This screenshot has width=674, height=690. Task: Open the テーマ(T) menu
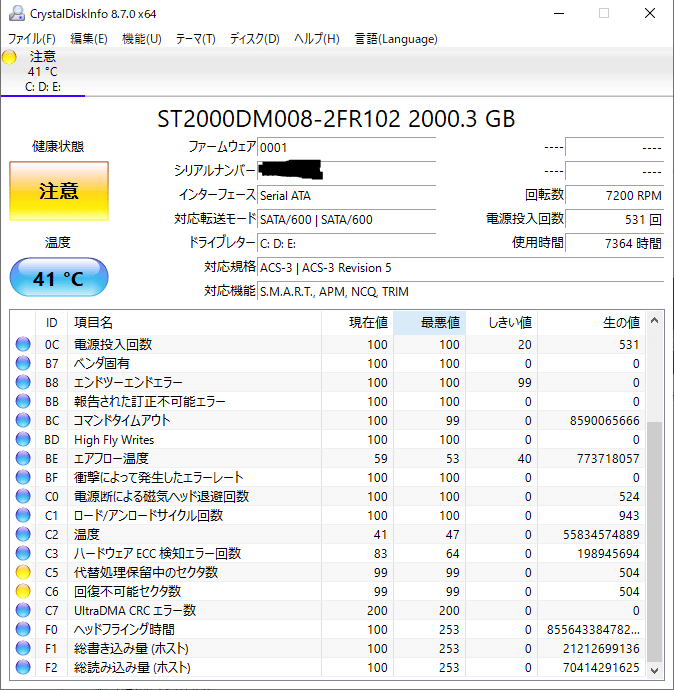196,39
